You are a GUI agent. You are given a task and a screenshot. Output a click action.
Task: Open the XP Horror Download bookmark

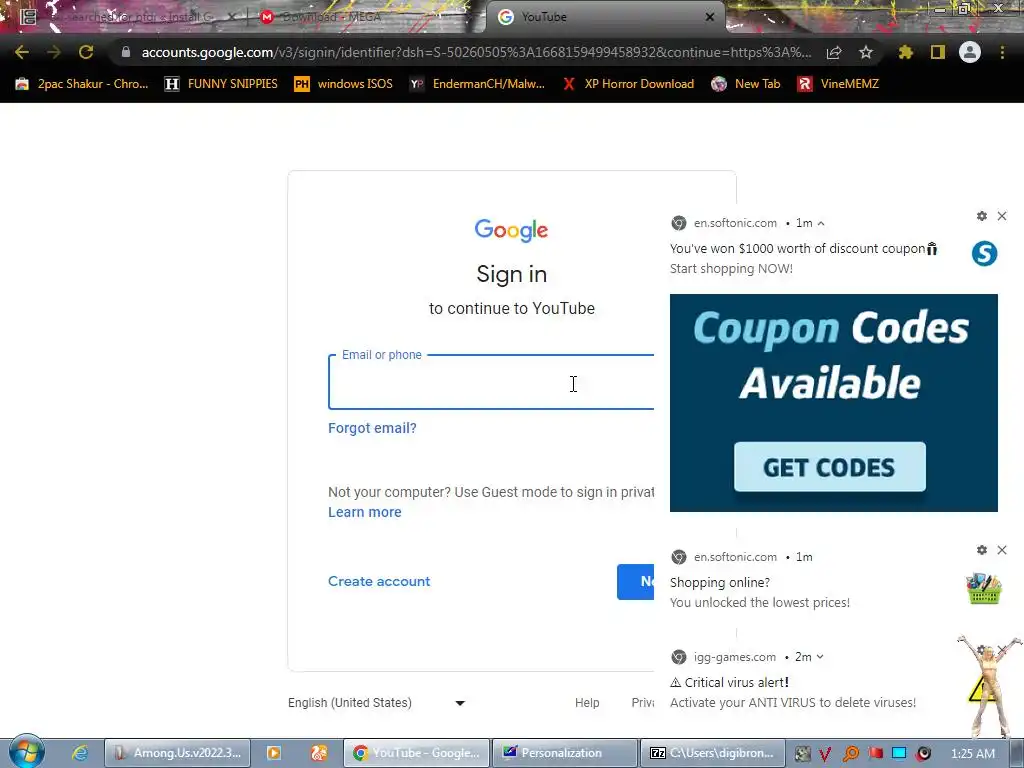click(628, 84)
